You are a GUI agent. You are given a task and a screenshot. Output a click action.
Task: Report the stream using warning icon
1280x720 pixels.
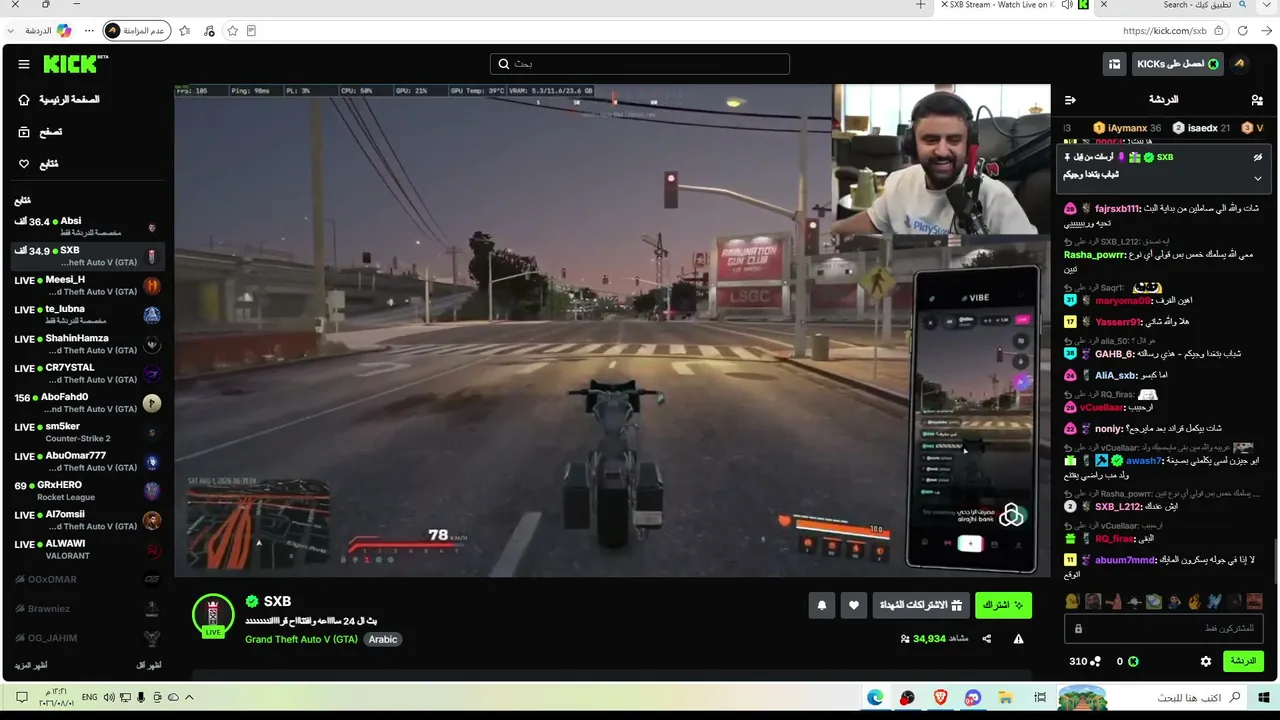[x=1018, y=639]
